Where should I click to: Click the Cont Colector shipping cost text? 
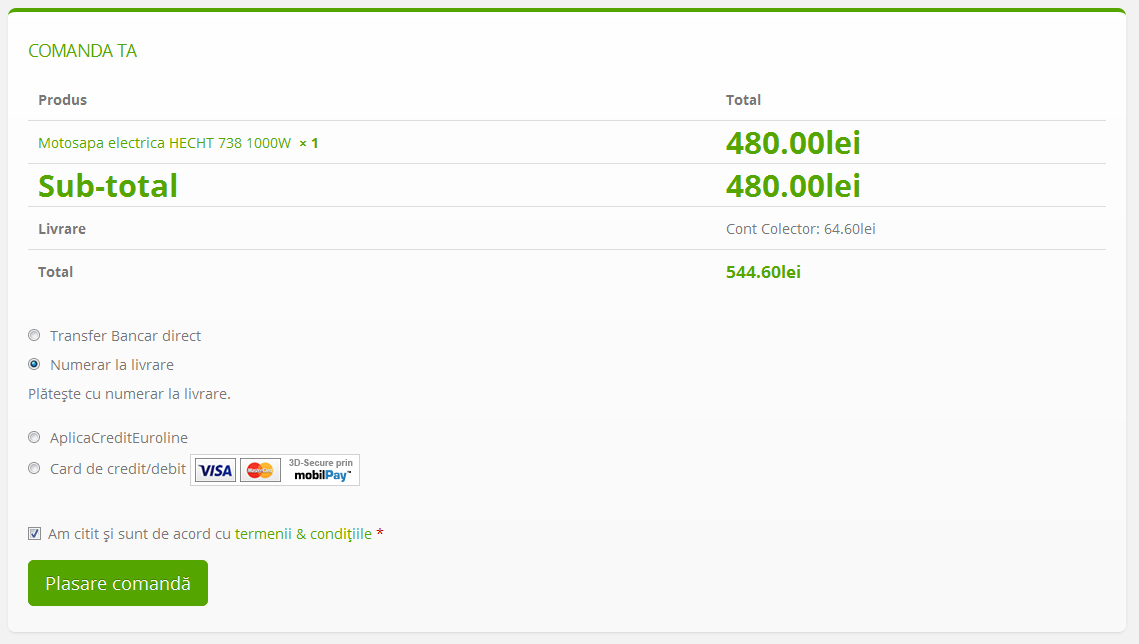coord(800,229)
